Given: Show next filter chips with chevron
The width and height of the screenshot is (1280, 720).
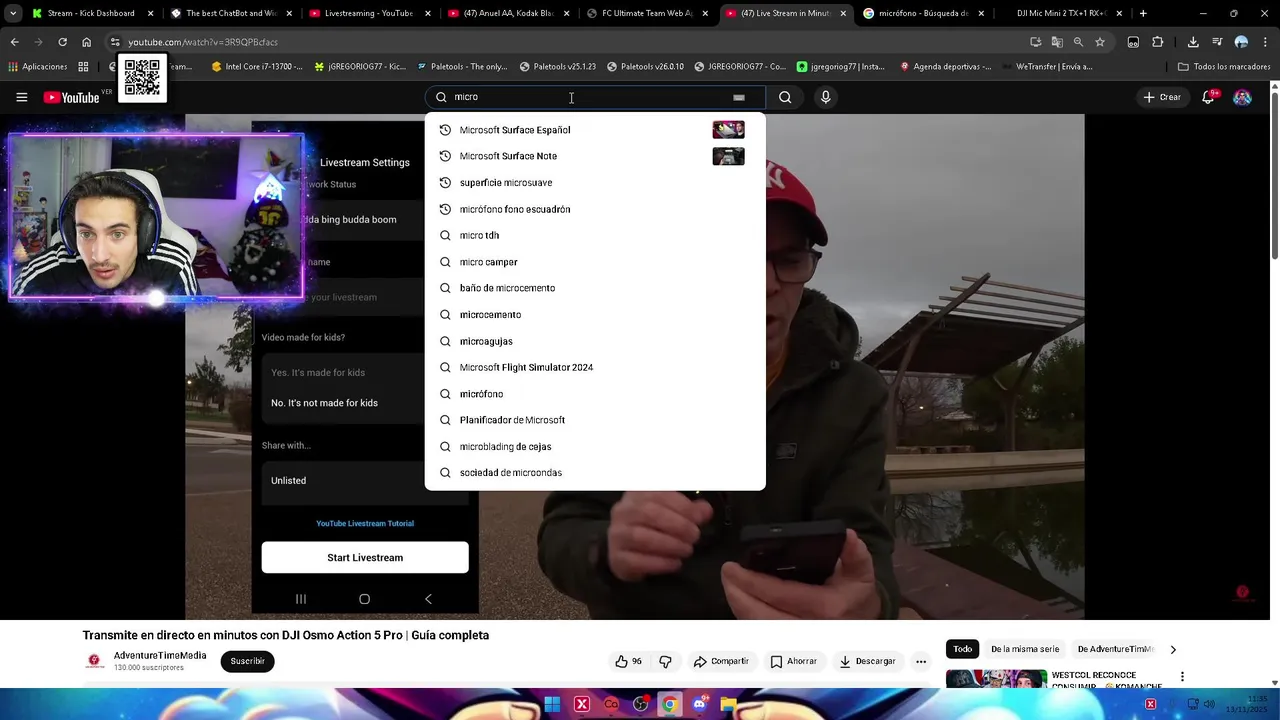Looking at the screenshot, I should point(1173,649).
